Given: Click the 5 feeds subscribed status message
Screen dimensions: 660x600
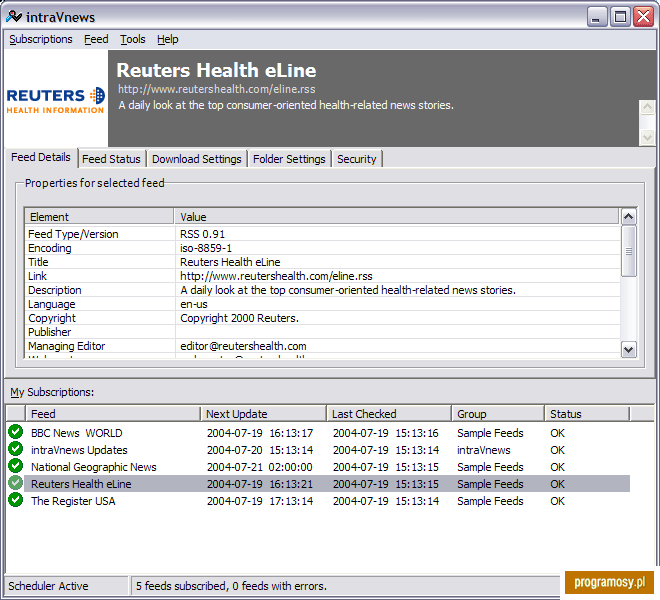Looking at the screenshot, I should (x=231, y=586).
